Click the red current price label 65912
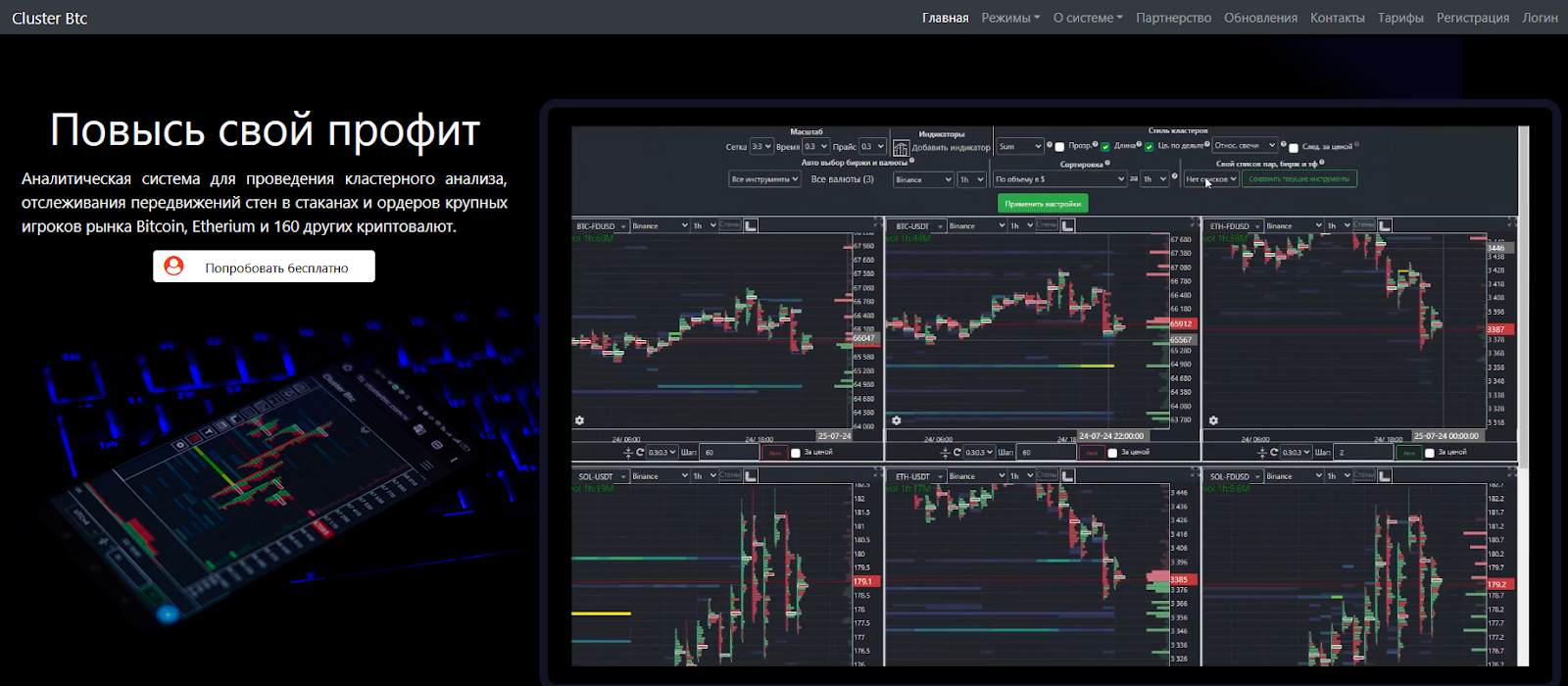Viewport: 1568px width, 686px height. 1181,323
